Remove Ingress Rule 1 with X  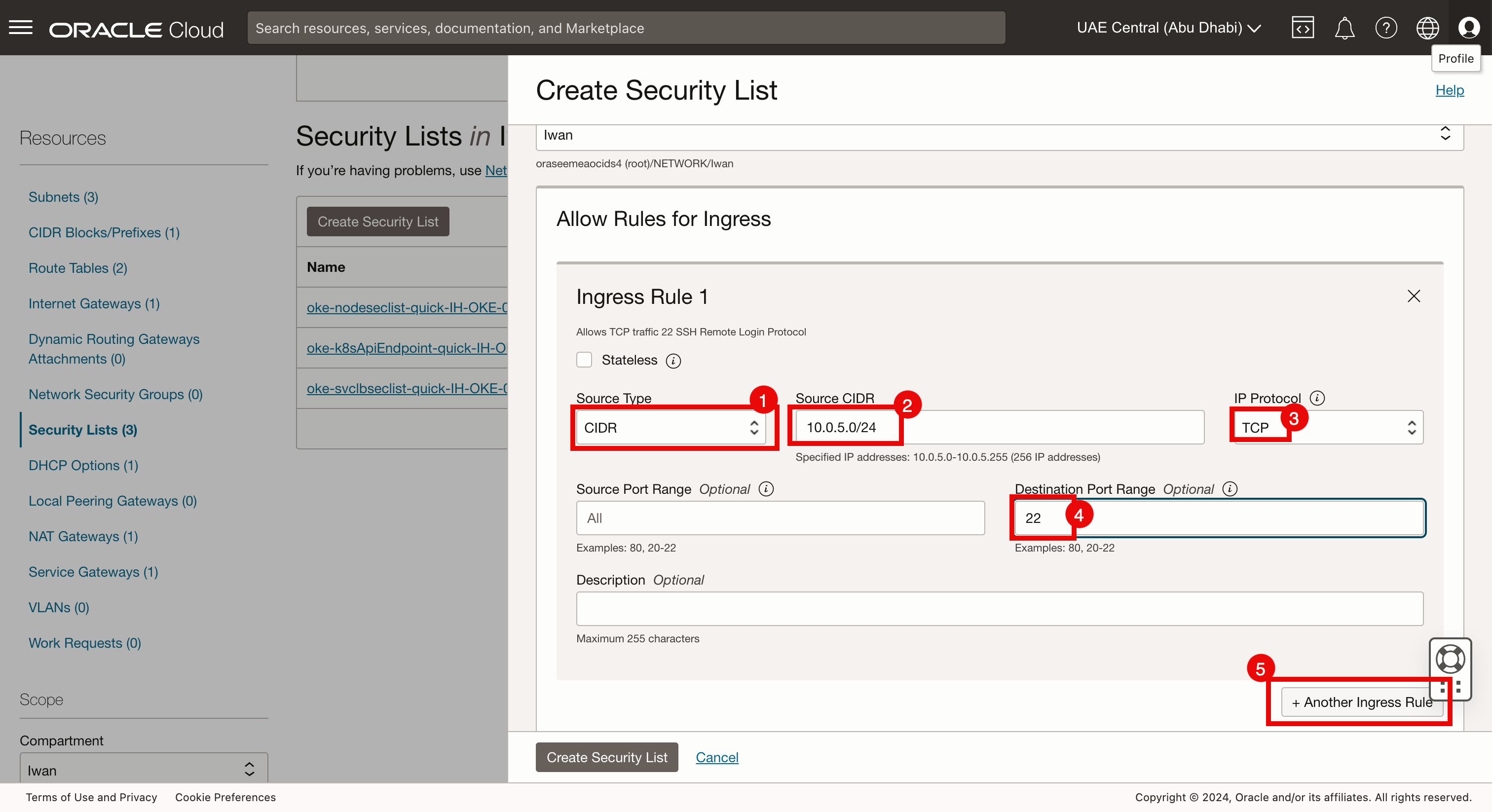click(x=1413, y=296)
